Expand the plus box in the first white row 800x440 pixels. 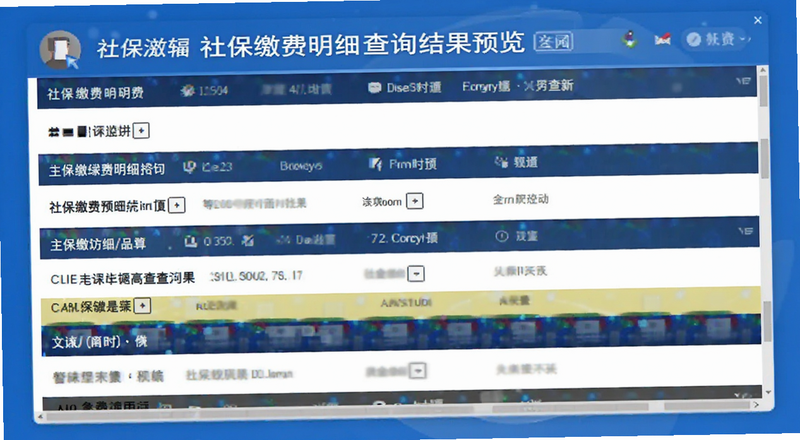(141, 131)
